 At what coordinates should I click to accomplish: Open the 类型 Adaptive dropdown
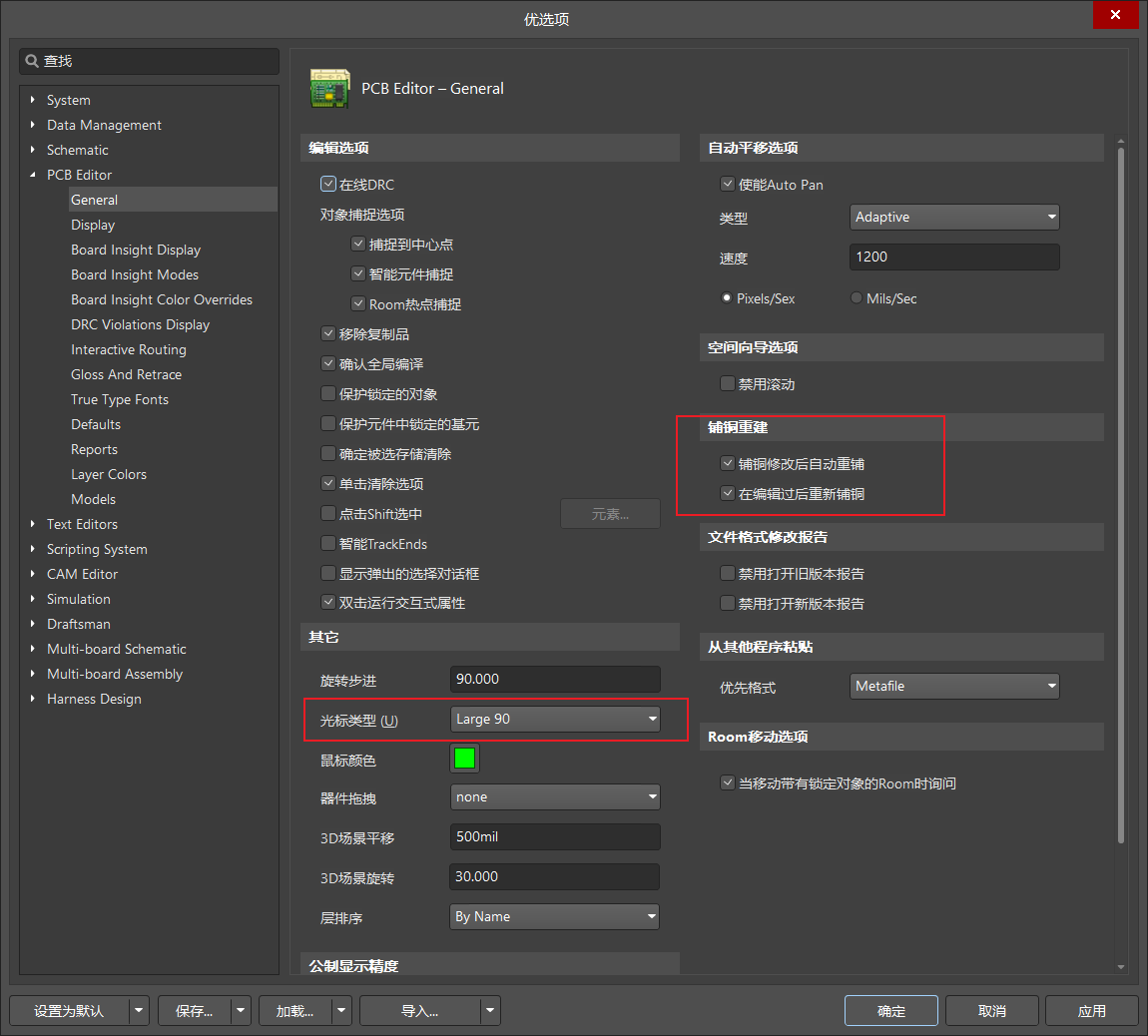(x=954, y=217)
